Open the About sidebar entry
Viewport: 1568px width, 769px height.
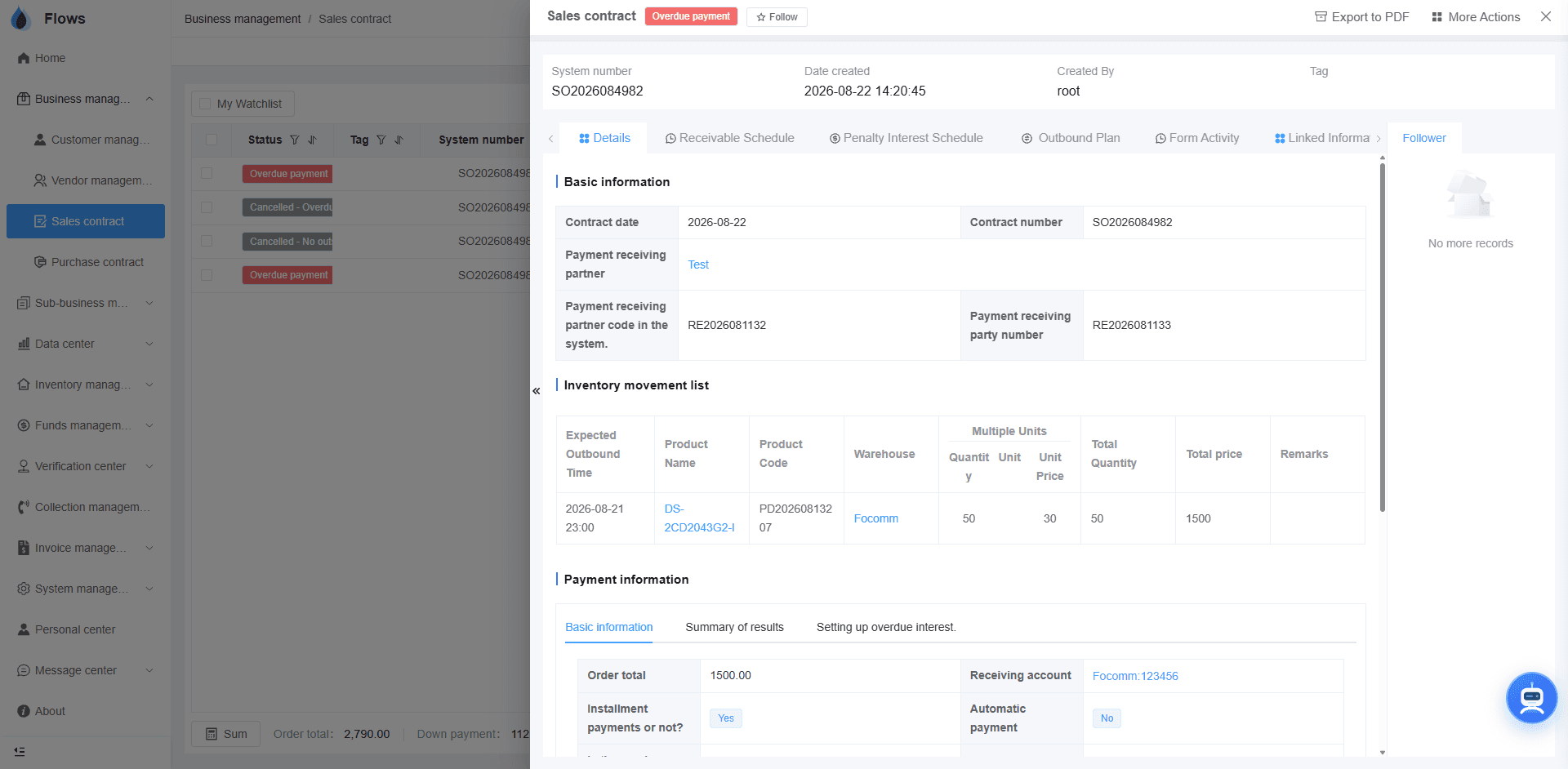click(41, 711)
